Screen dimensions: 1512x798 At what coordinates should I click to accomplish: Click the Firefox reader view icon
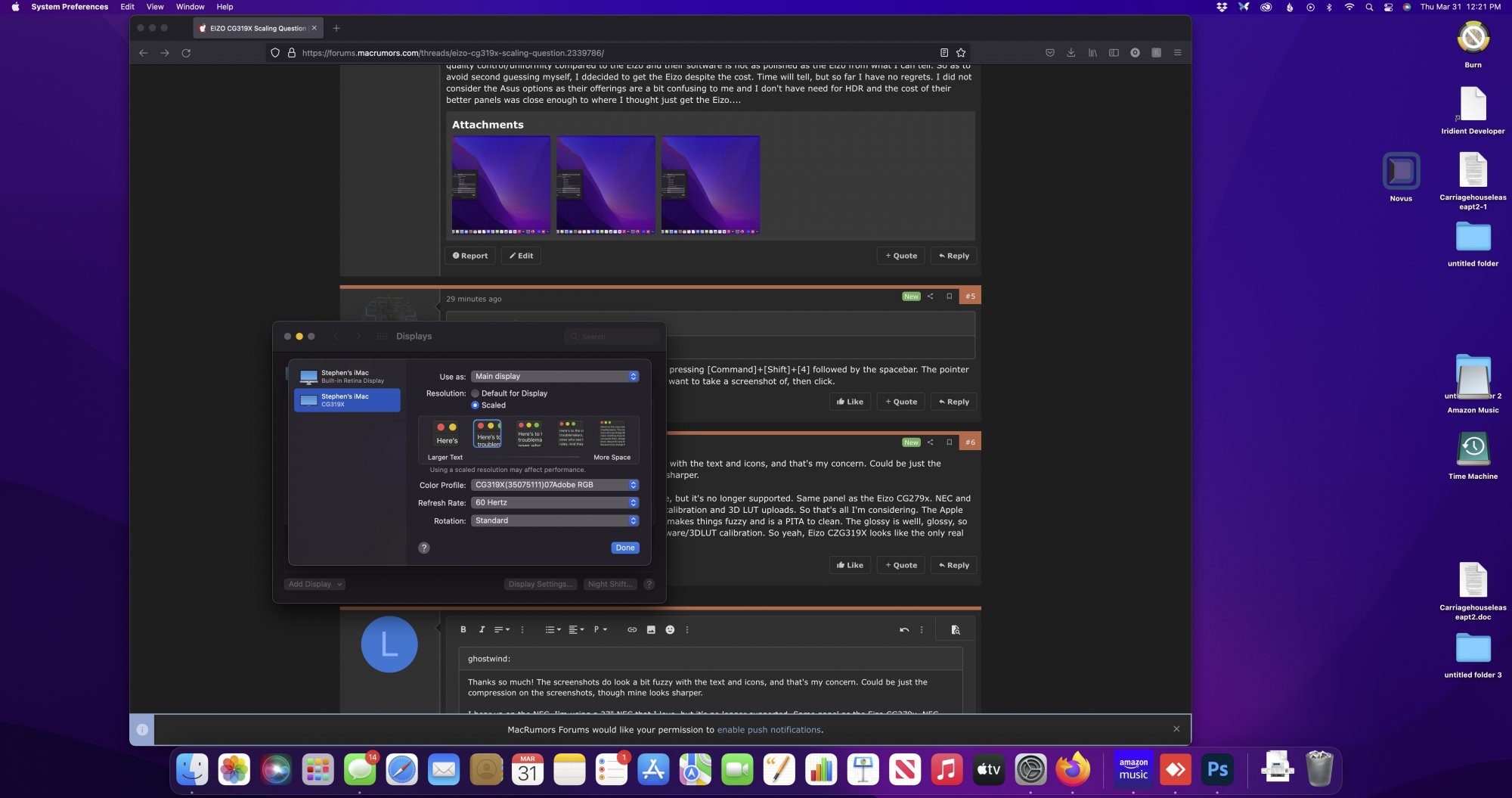coord(944,53)
